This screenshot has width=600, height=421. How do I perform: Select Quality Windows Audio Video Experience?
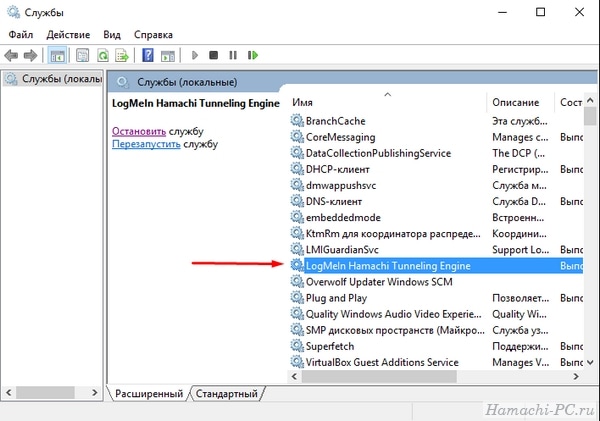436,314
